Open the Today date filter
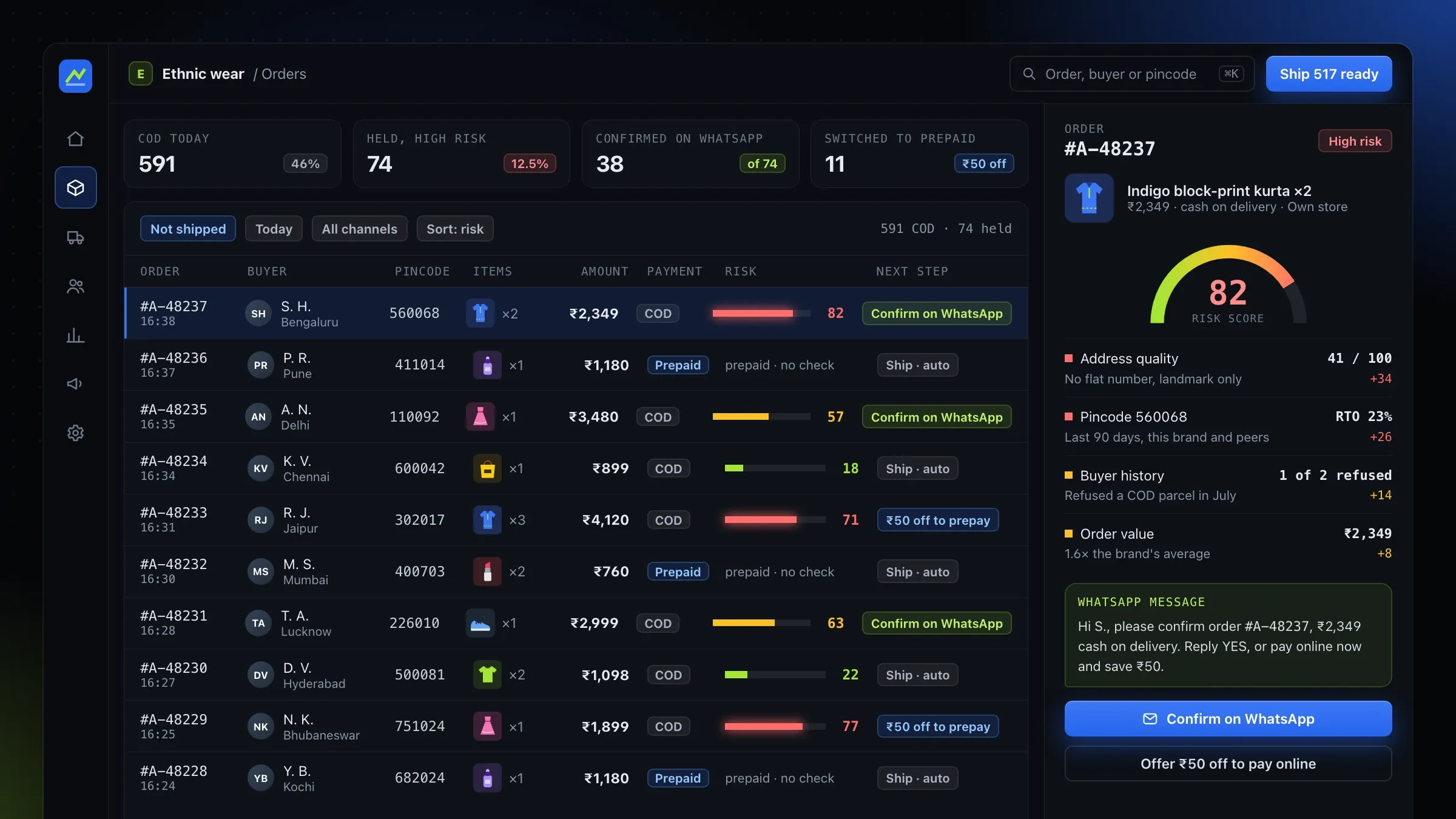The image size is (1456, 819). 274,229
